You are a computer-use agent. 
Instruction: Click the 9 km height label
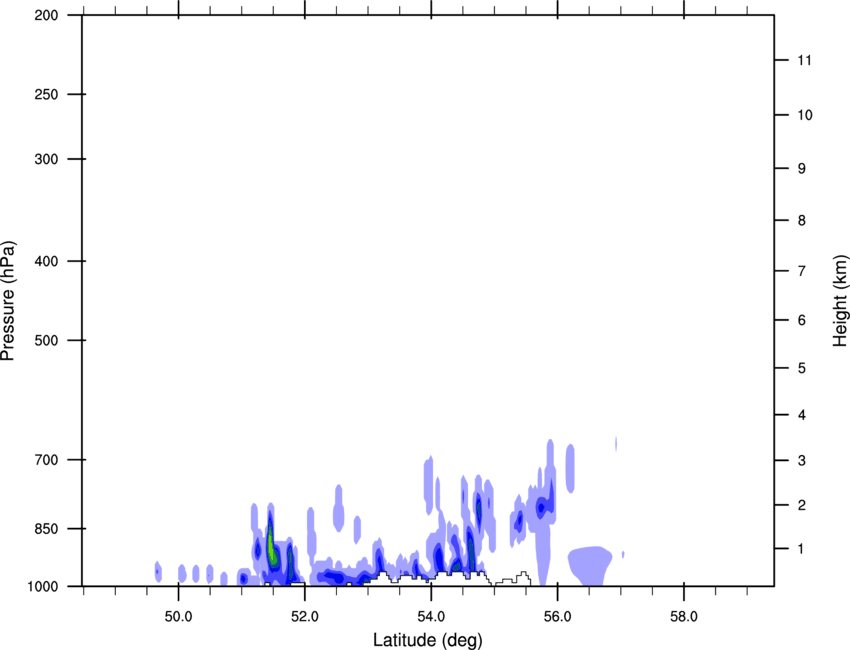802,169
